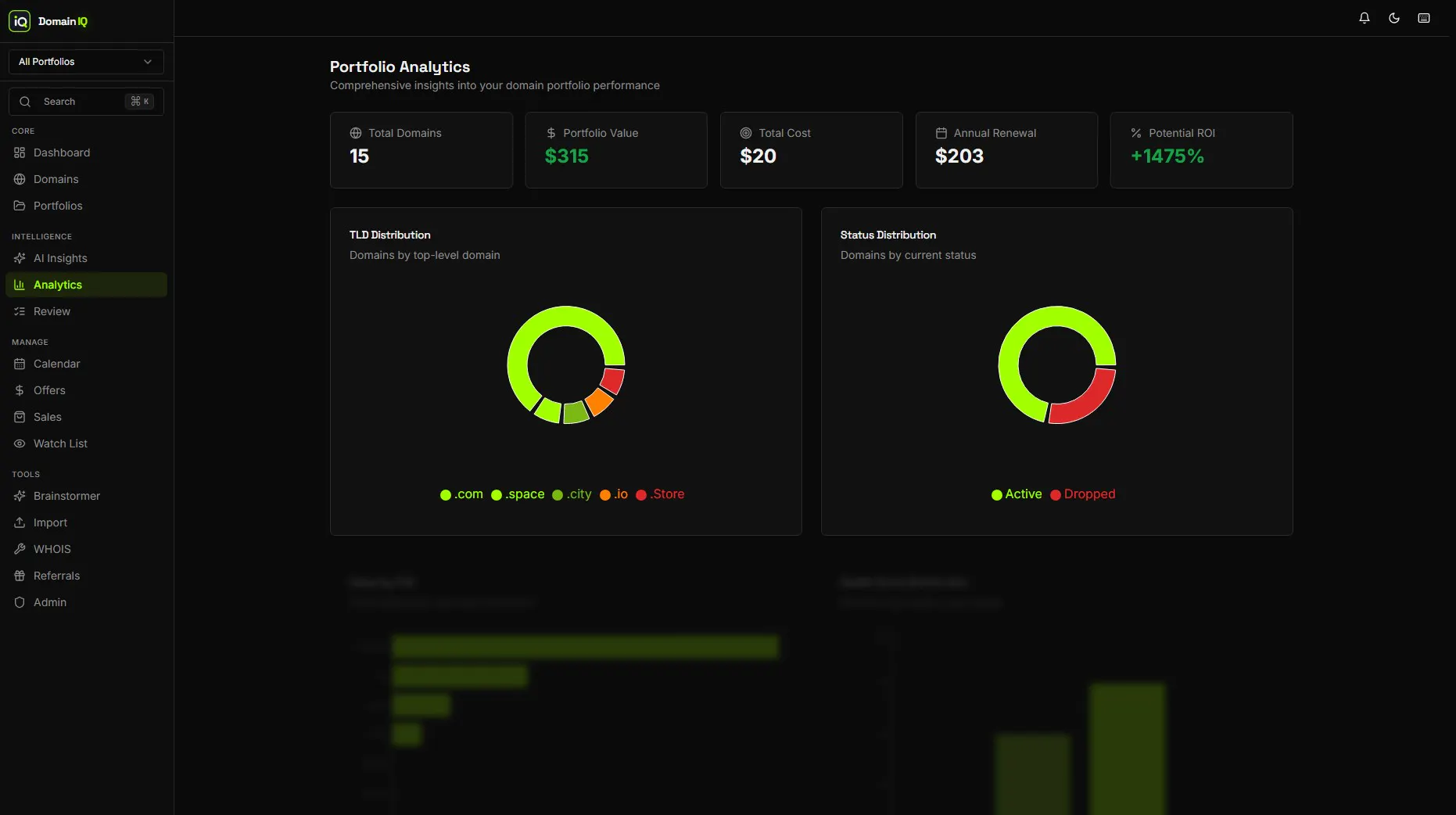The image size is (1456, 815).
Task: Click the Calendar icon in sidebar
Action: point(20,364)
